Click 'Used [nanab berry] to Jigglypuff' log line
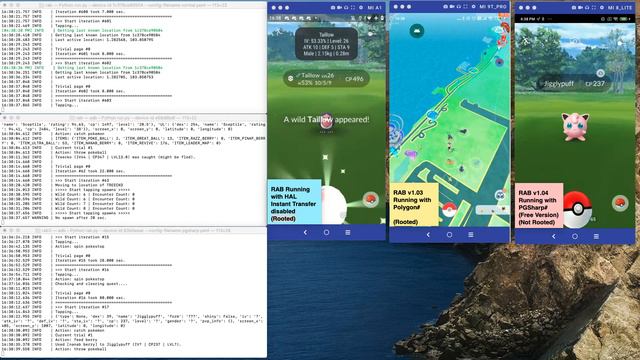The image size is (640, 360). pos(118,344)
